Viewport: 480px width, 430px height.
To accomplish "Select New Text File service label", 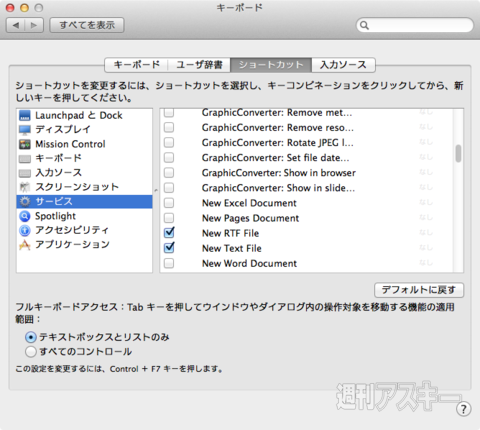I will 232,248.
